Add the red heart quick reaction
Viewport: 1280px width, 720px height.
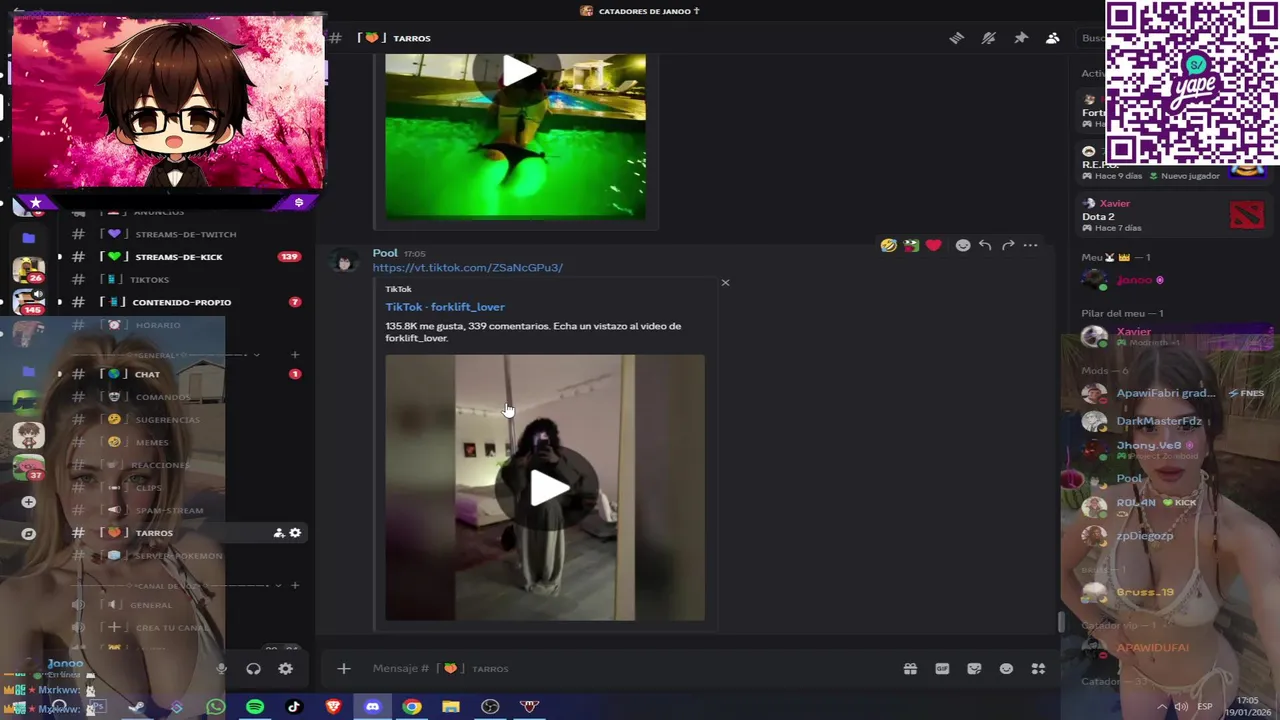point(933,245)
